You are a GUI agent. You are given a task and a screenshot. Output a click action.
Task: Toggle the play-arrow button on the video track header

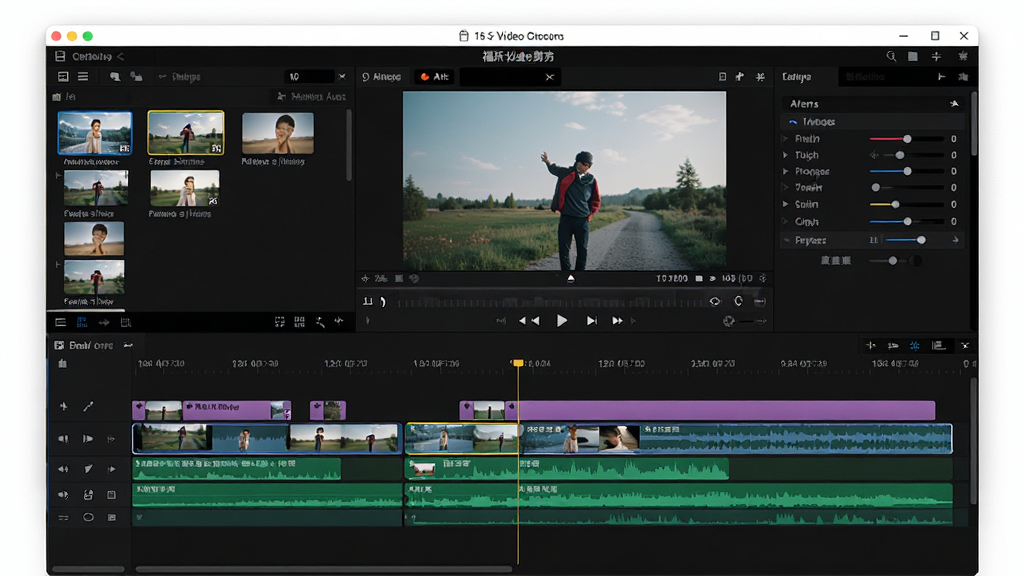88,439
